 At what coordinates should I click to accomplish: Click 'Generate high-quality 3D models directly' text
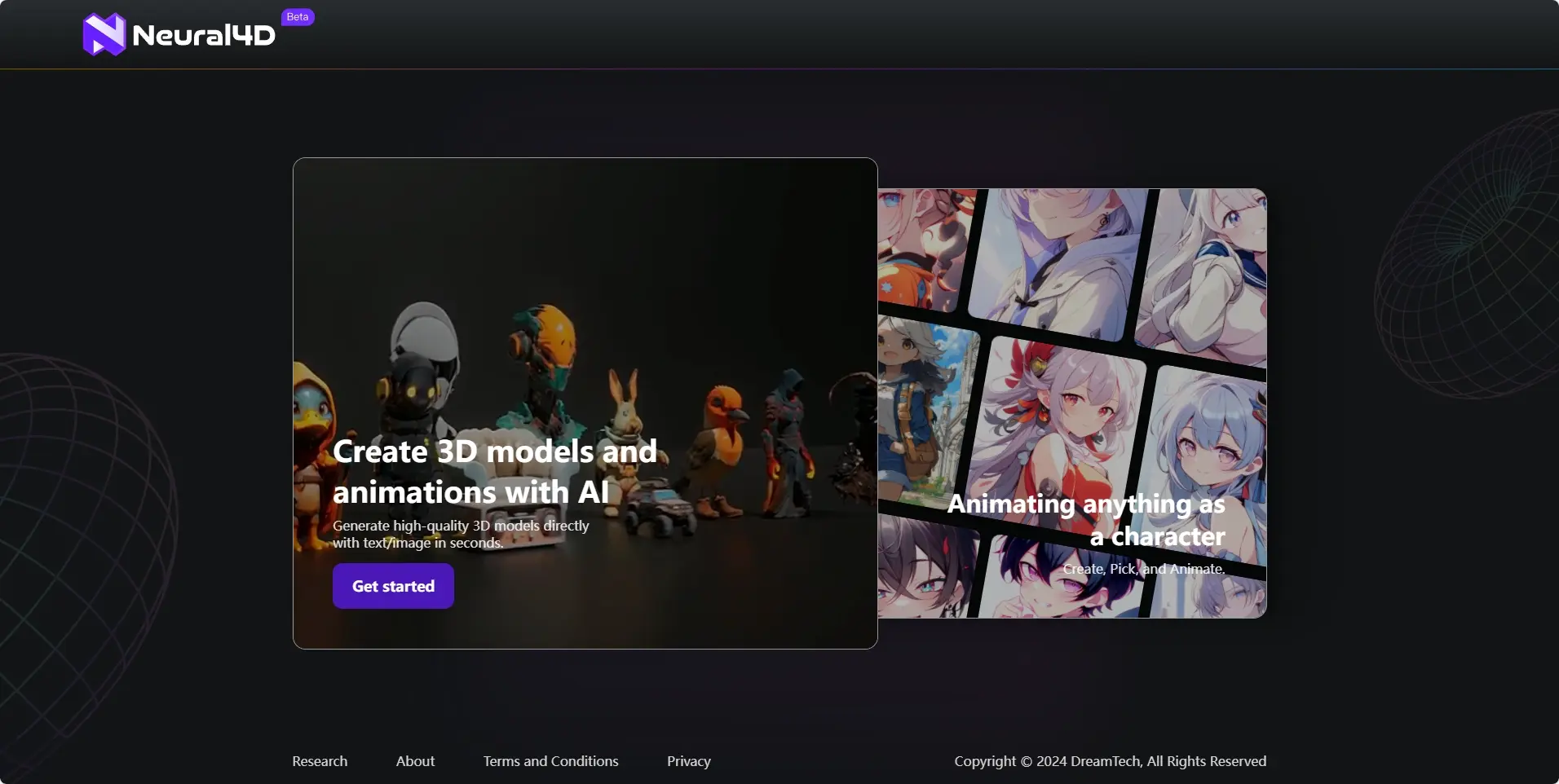pyautogui.click(x=461, y=526)
